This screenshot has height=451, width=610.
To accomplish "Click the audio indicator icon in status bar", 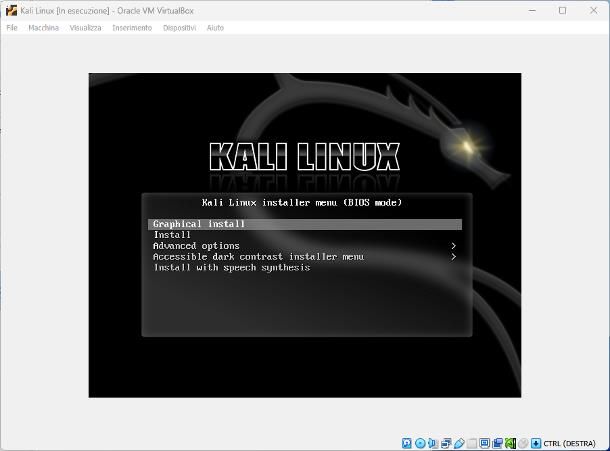I will point(433,443).
